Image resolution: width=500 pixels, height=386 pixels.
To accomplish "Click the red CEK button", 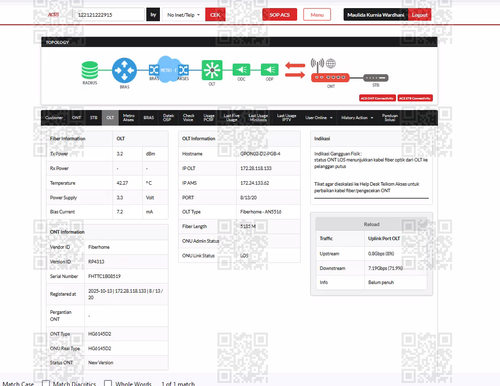I will click(215, 15).
